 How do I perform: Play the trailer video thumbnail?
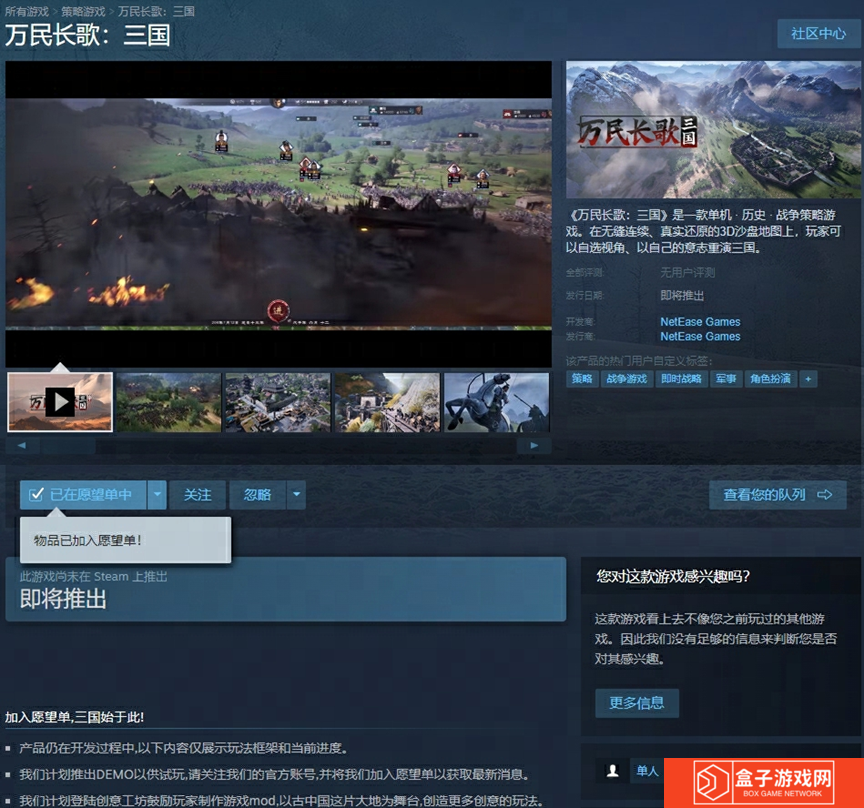pyautogui.click(x=60, y=402)
